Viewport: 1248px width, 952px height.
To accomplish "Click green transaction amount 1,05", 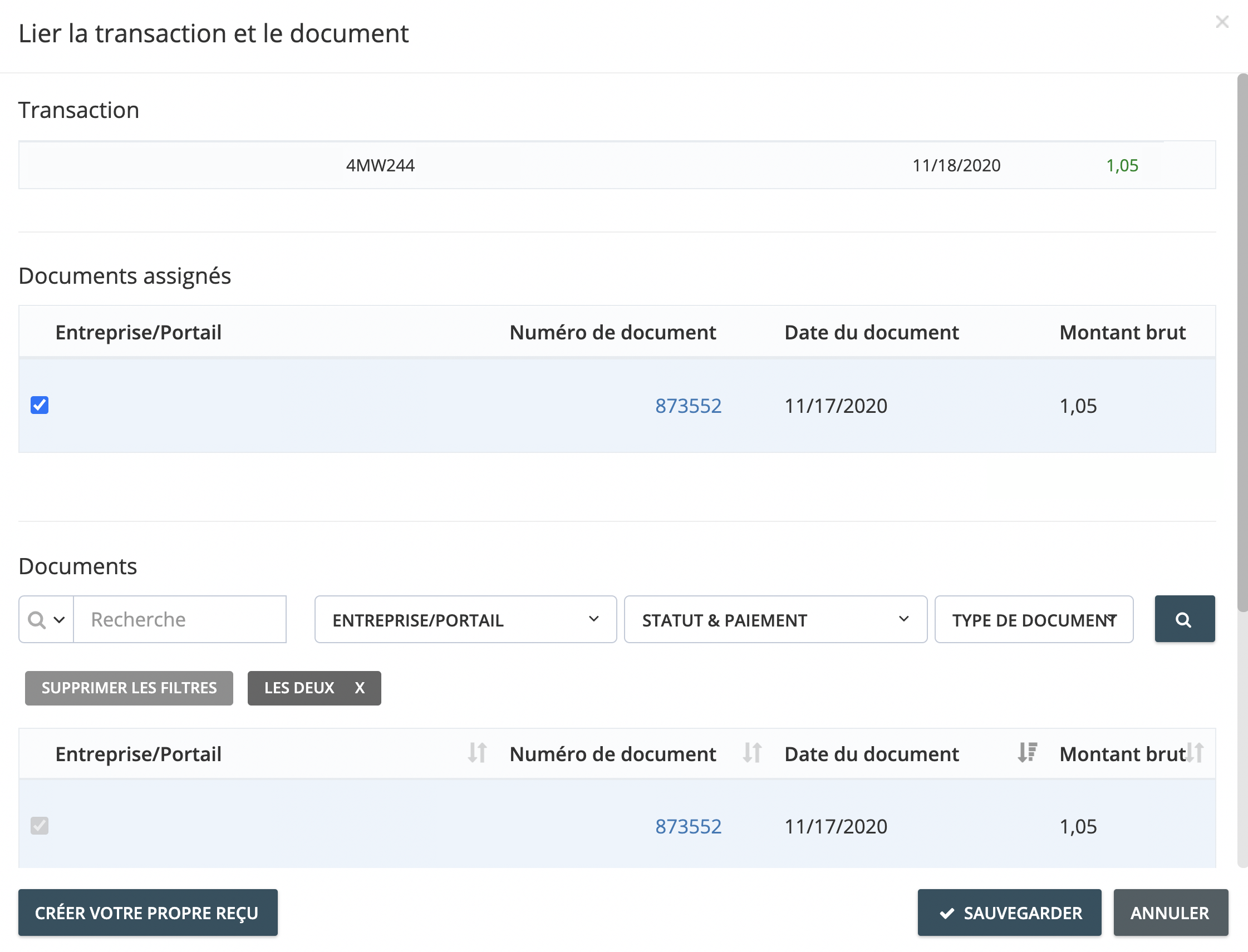I will (1122, 165).
